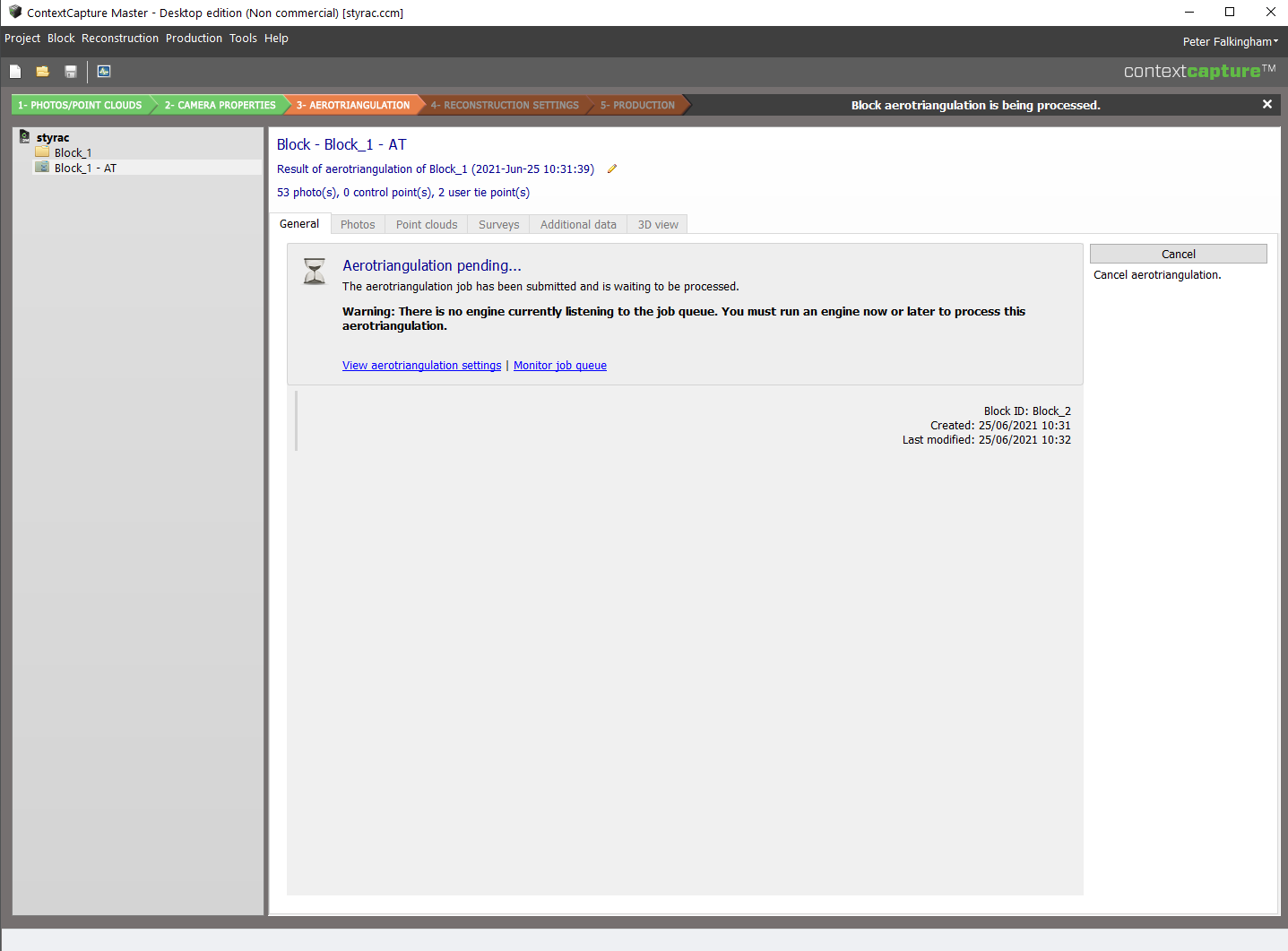Click the pencil edit description icon

click(x=612, y=169)
